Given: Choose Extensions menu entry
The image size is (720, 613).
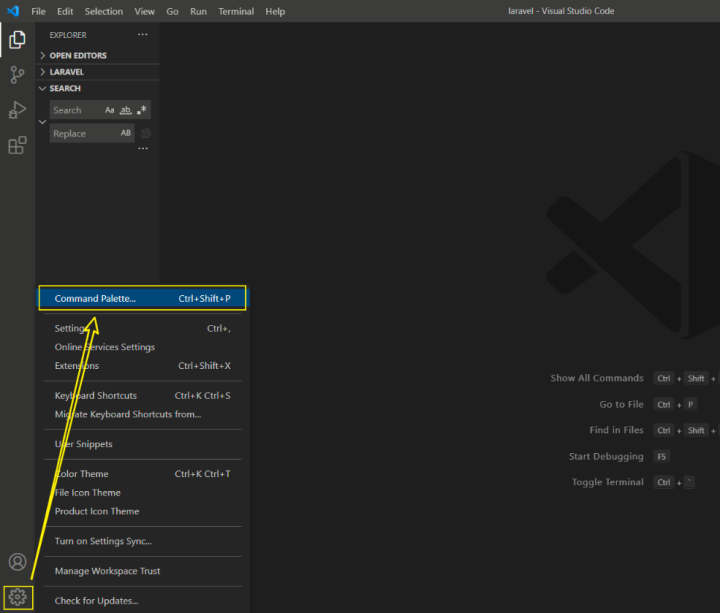Looking at the screenshot, I should [142, 366].
